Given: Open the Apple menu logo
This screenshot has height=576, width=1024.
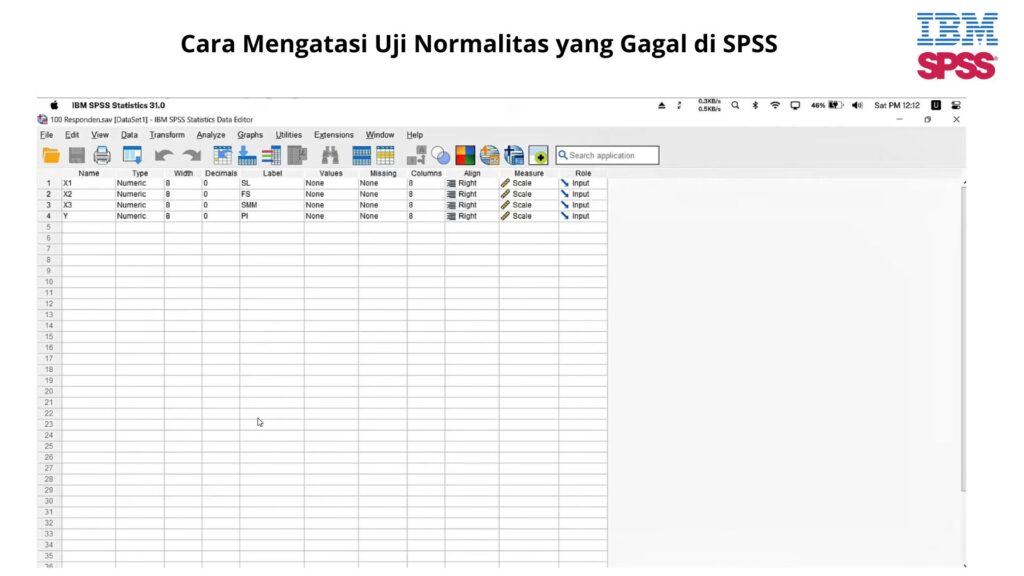Looking at the screenshot, I should pos(54,105).
